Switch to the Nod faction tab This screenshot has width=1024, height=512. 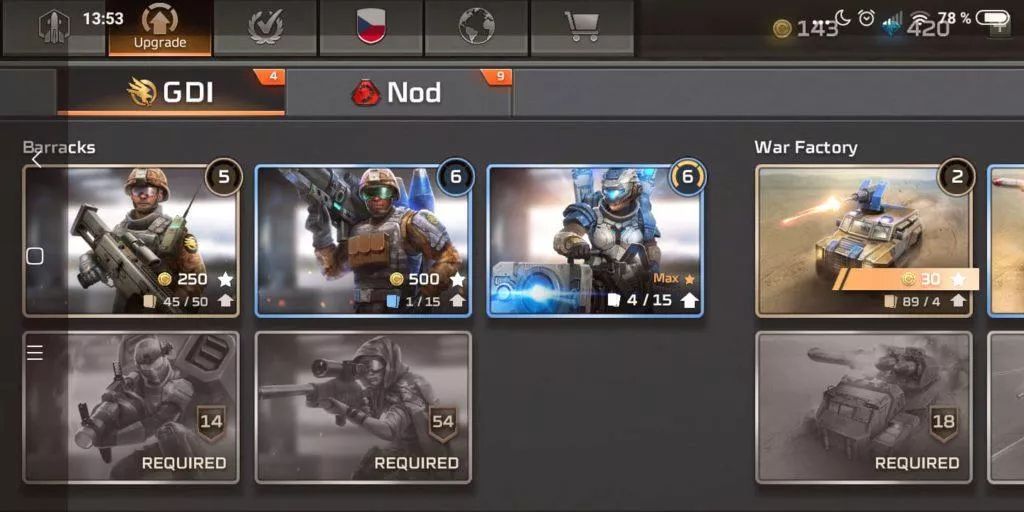(x=398, y=92)
